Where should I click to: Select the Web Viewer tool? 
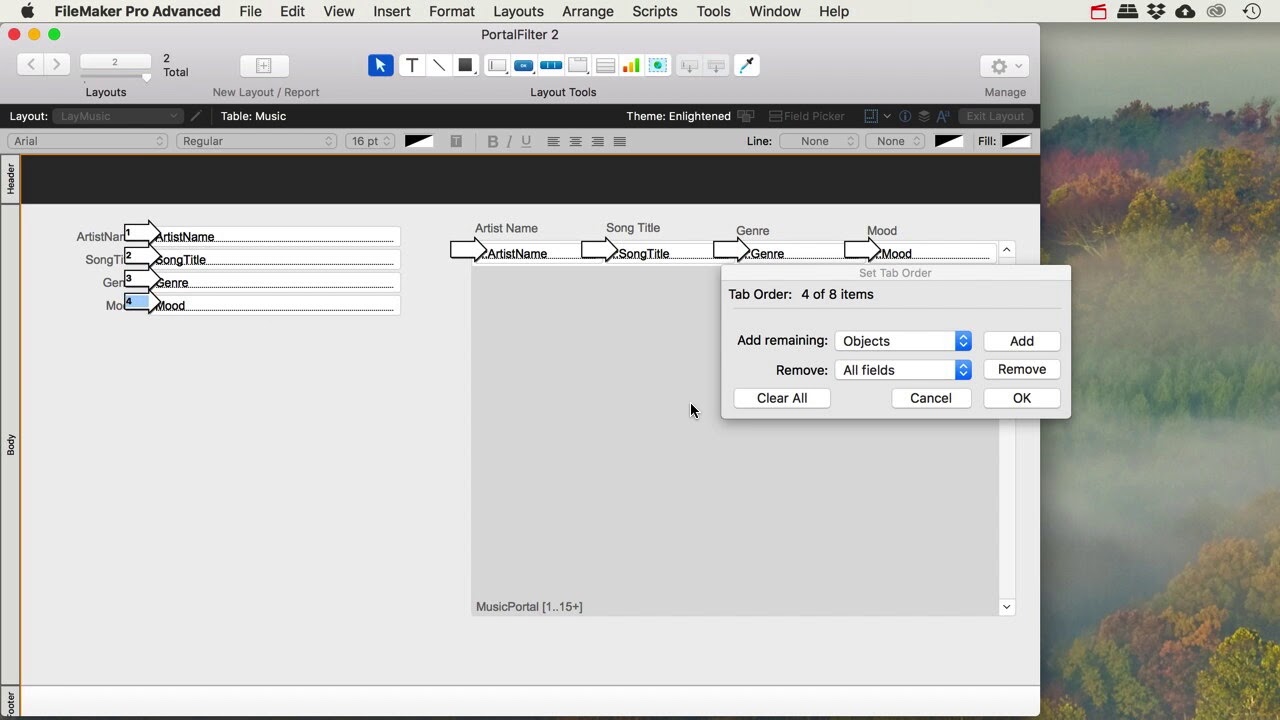point(658,65)
